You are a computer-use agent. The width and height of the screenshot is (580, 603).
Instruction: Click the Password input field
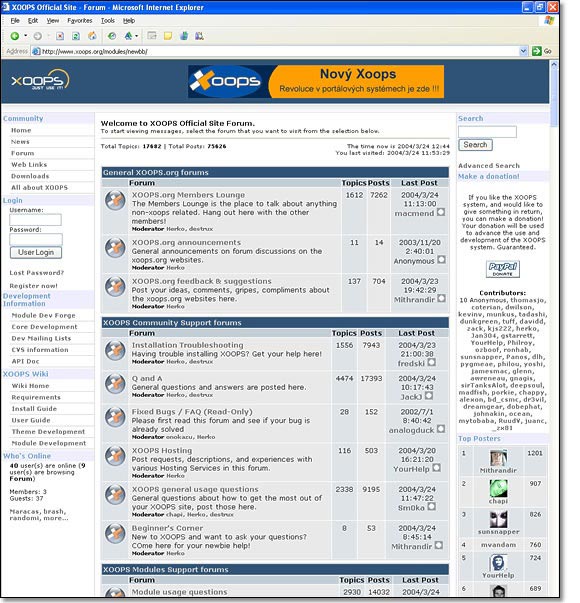point(36,239)
